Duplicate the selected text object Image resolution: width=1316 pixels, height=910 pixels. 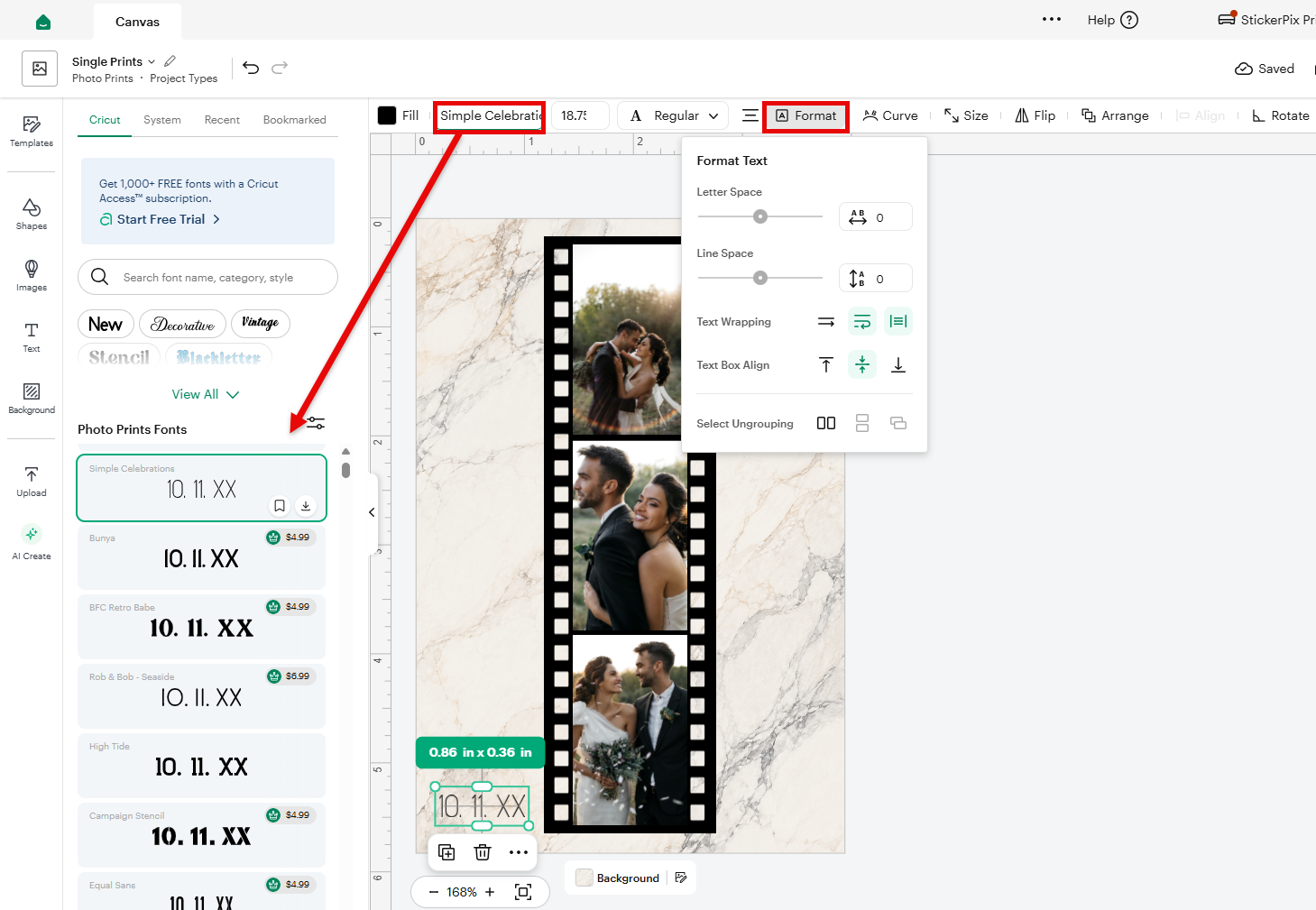(x=446, y=852)
